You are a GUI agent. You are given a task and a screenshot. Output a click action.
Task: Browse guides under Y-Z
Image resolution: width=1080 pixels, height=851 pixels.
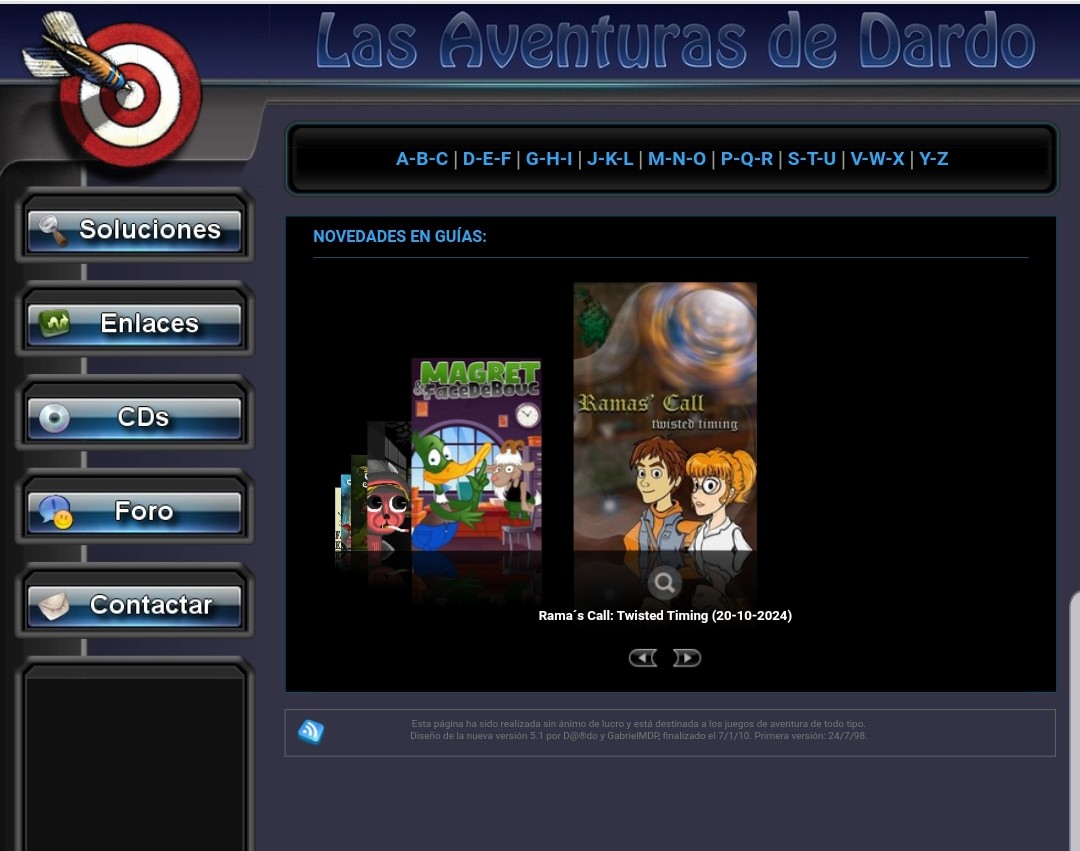point(933,159)
